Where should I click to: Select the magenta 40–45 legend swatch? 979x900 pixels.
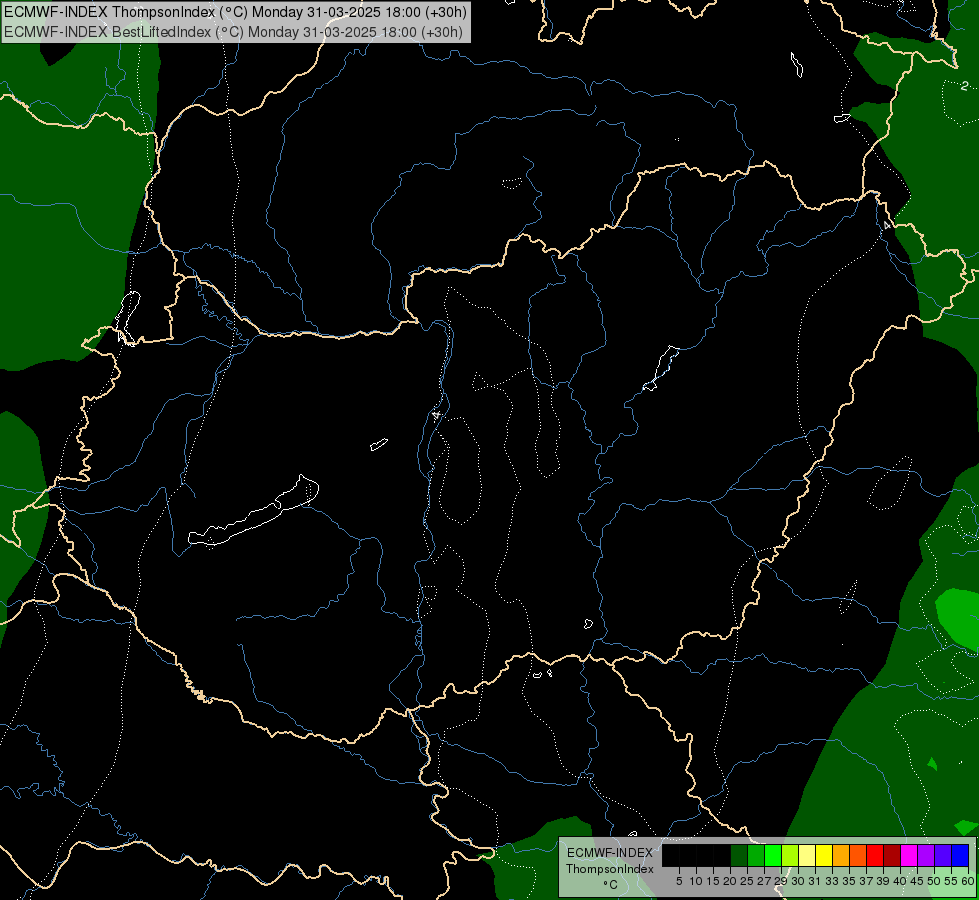click(909, 856)
